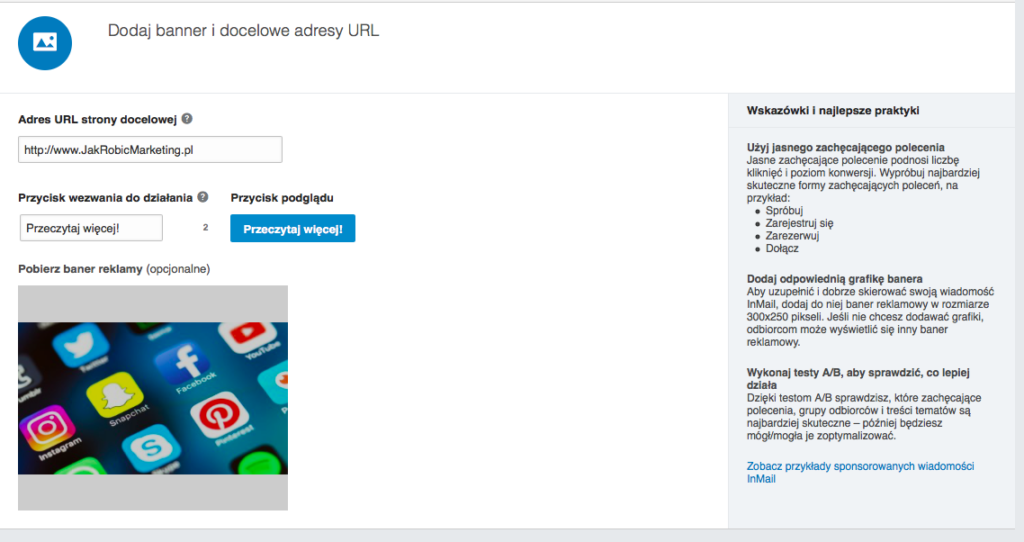Click help icon beside Adres URL strony docelowej

(187, 119)
